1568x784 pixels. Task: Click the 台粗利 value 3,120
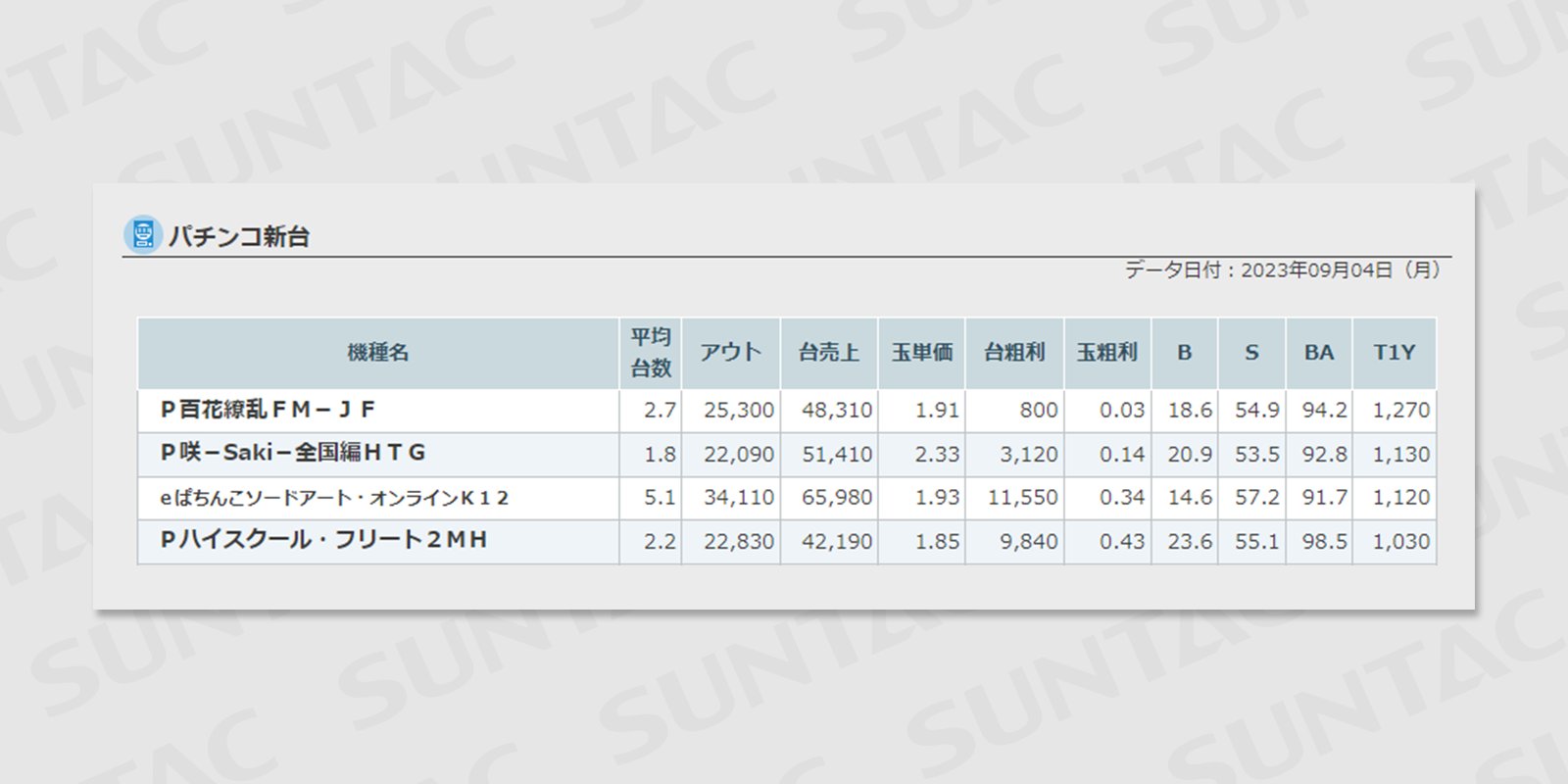1029,455
